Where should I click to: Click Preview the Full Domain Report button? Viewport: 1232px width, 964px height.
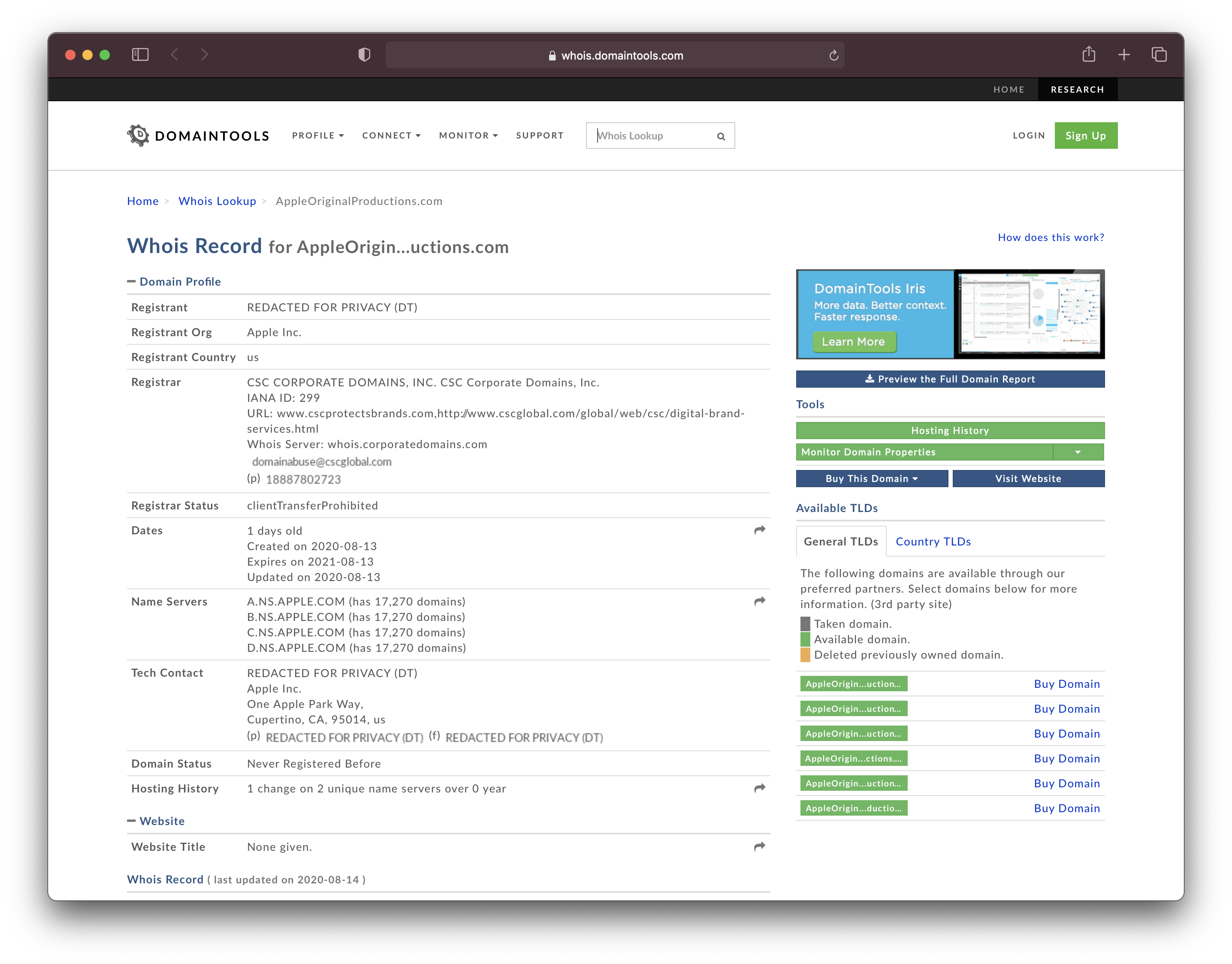(x=950, y=379)
